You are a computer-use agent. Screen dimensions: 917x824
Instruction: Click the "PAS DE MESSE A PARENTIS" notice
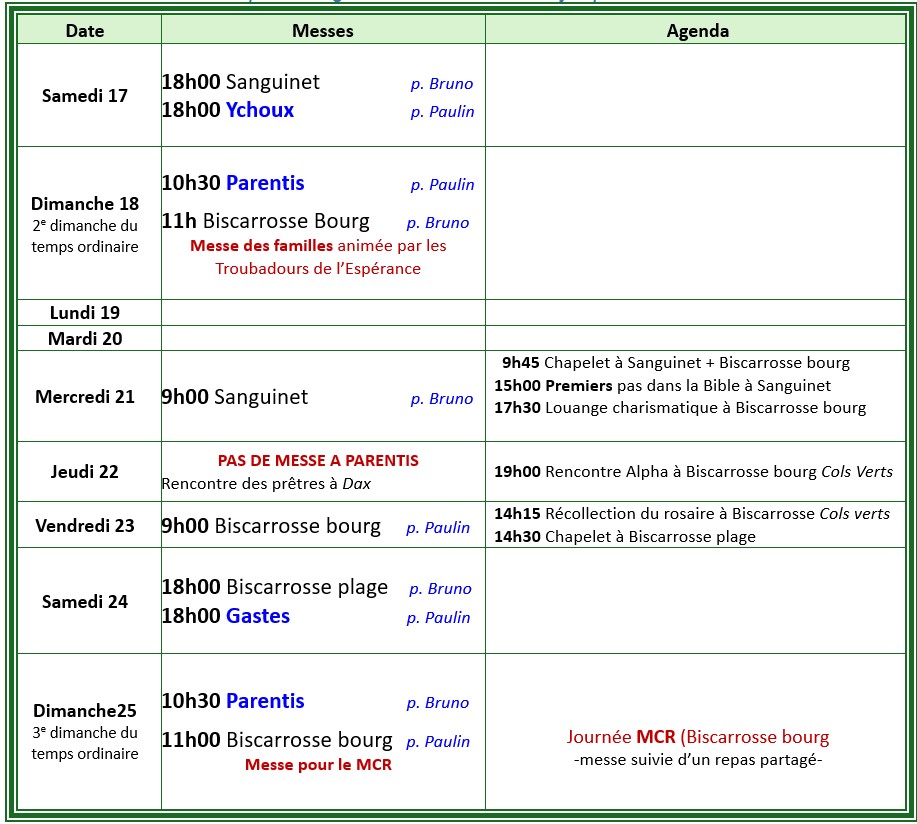tap(318, 461)
